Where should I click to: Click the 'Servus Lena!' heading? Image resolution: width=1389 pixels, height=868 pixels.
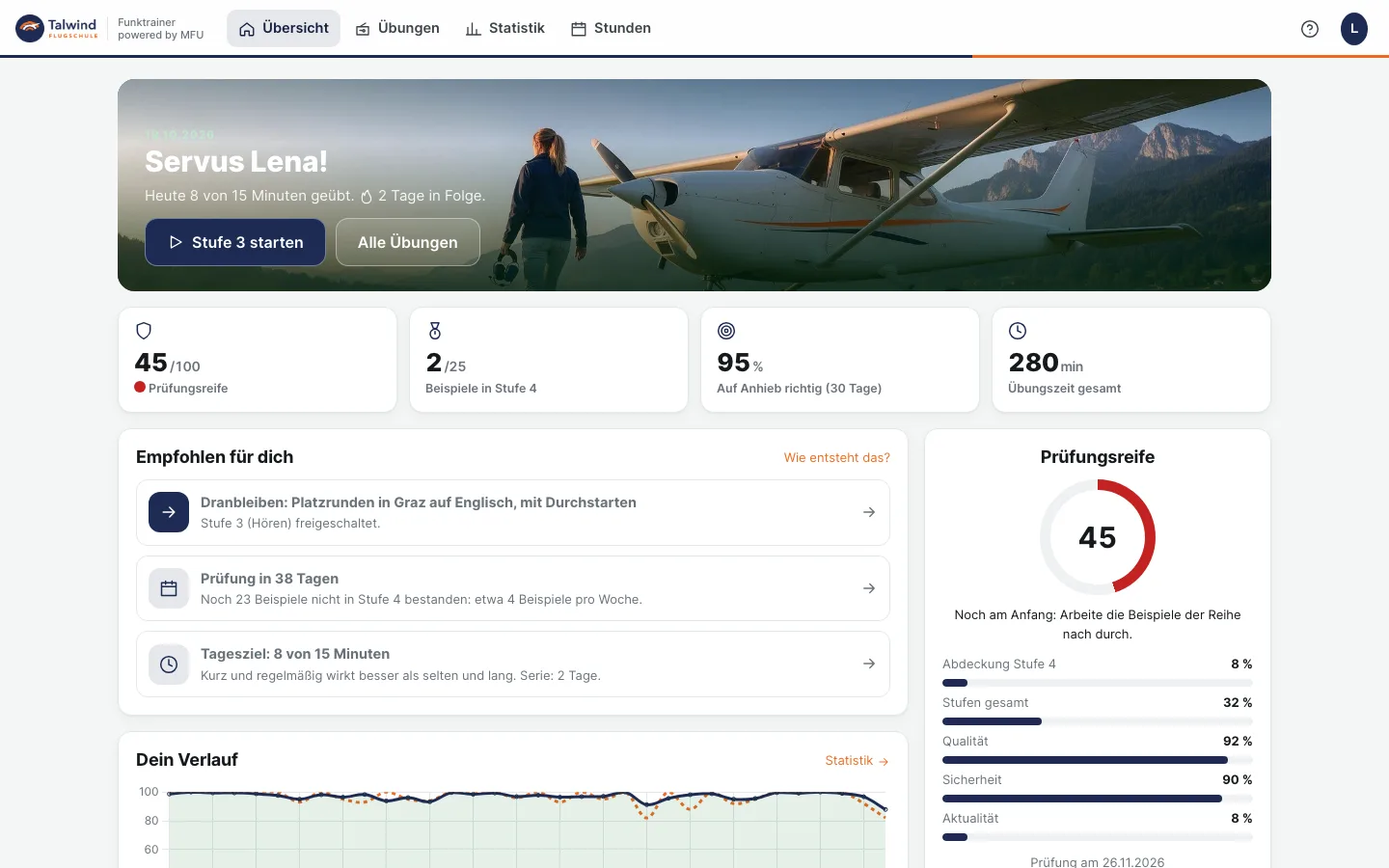(236, 161)
